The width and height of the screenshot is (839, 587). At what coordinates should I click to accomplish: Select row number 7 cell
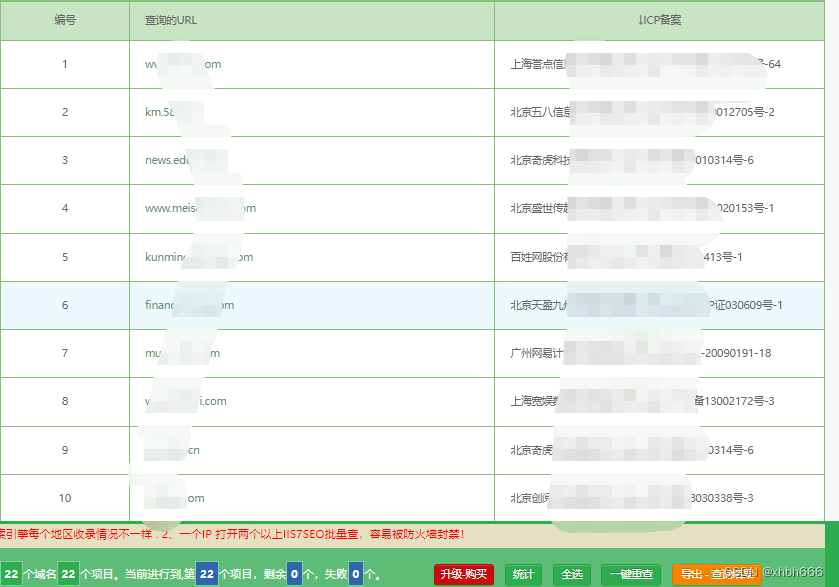click(x=65, y=354)
